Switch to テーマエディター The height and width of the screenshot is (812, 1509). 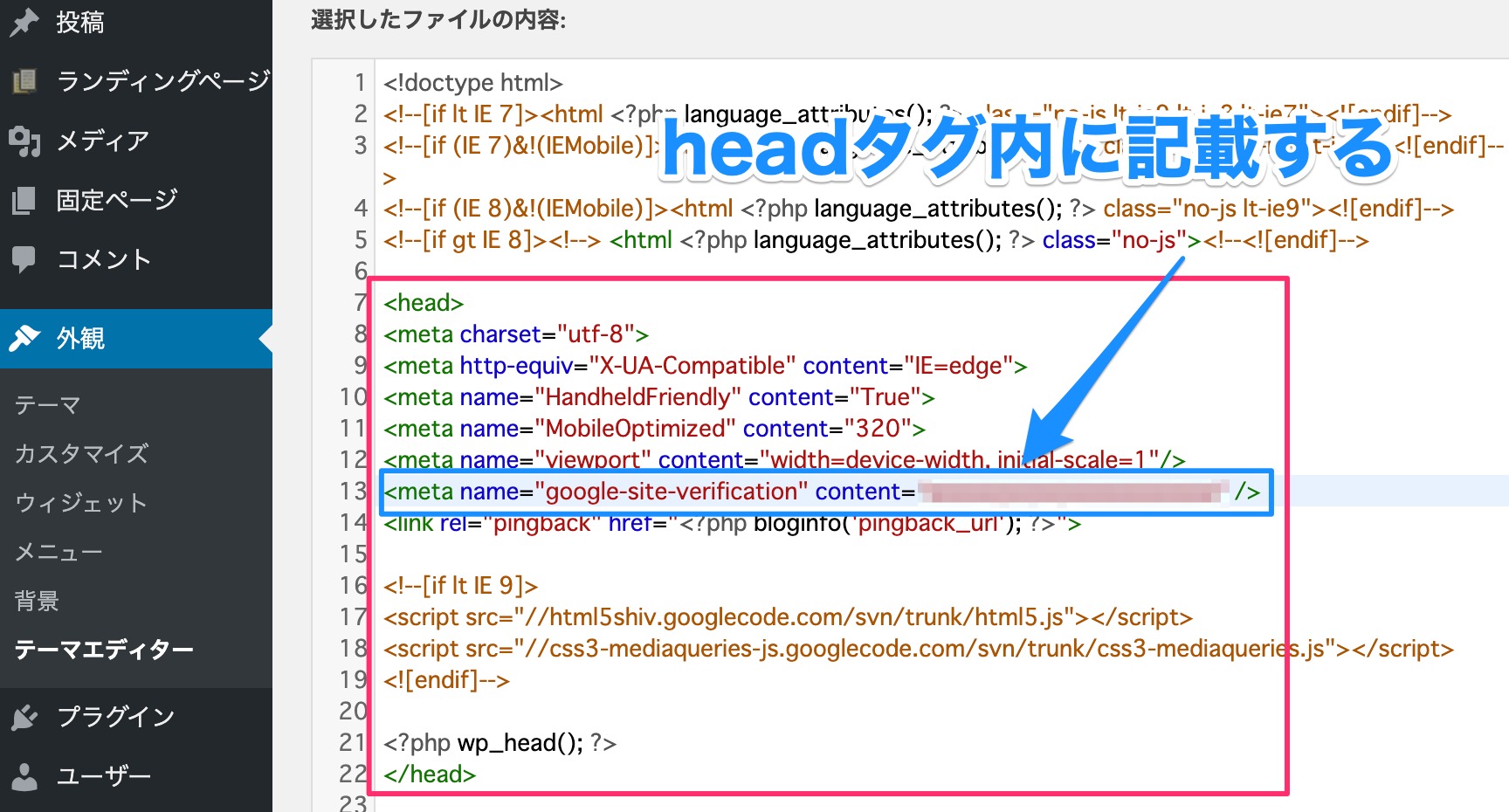tap(104, 649)
